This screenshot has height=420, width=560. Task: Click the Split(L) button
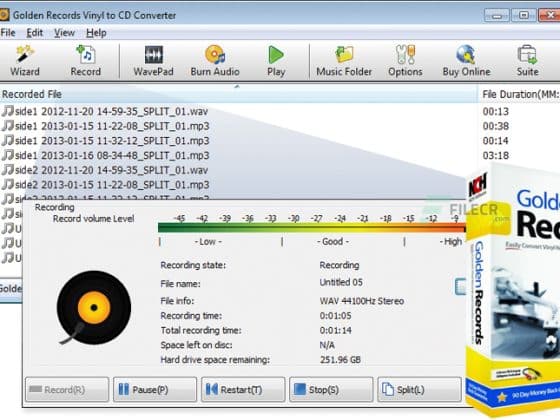[x=419, y=389]
